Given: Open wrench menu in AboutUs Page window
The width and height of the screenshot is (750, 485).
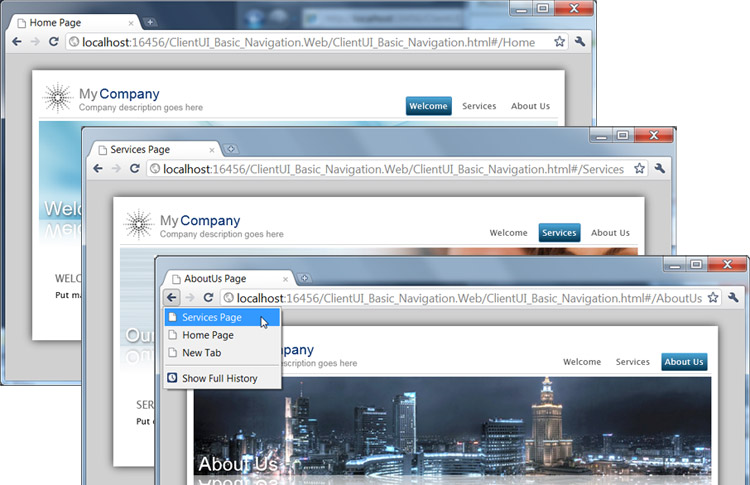Looking at the screenshot, I should 733,298.
